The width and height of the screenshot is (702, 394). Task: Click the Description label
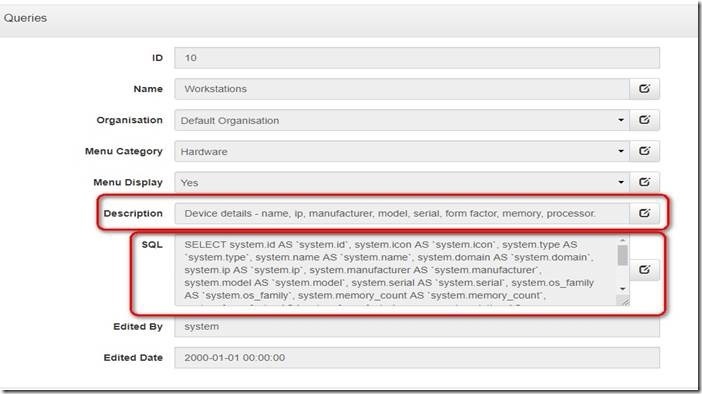[133, 213]
